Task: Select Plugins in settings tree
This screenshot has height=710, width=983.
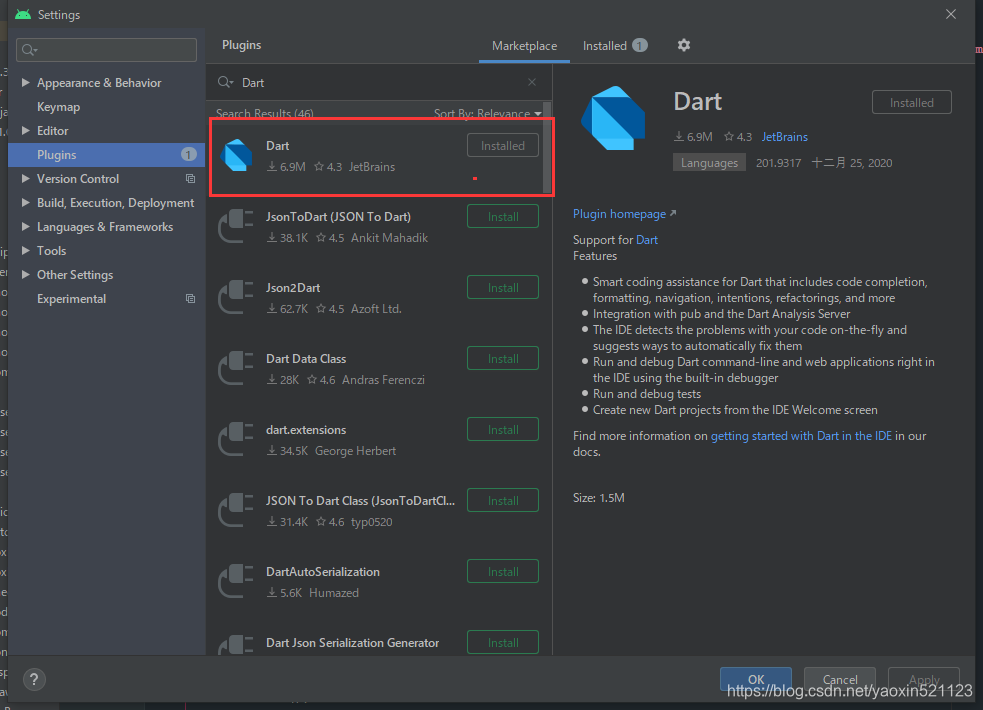Action: pyautogui.click(x=107, y=155)
